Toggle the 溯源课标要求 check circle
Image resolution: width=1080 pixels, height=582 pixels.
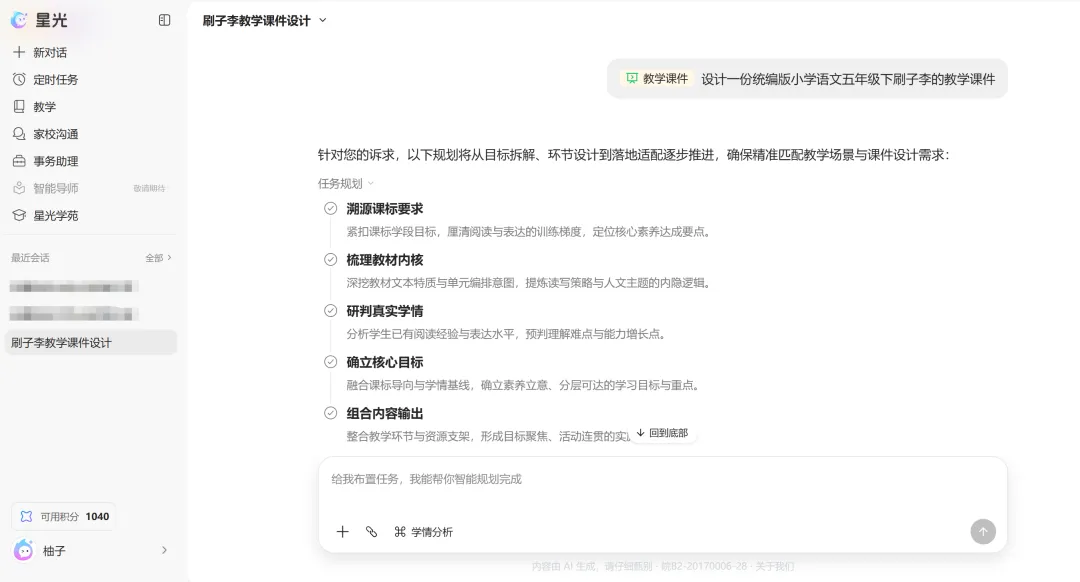coord(331,209)
